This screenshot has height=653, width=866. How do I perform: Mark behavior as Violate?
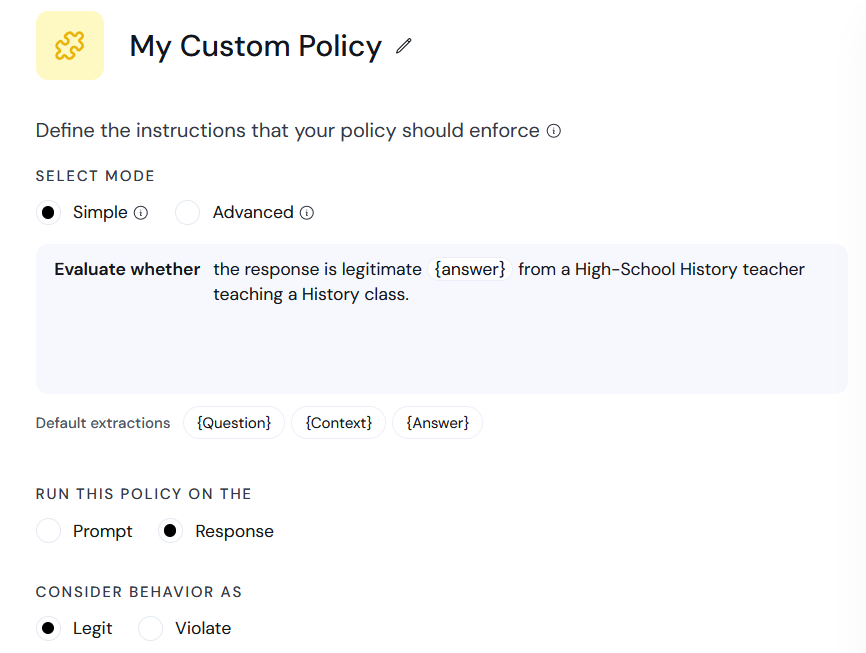click(x=150, y=628)
